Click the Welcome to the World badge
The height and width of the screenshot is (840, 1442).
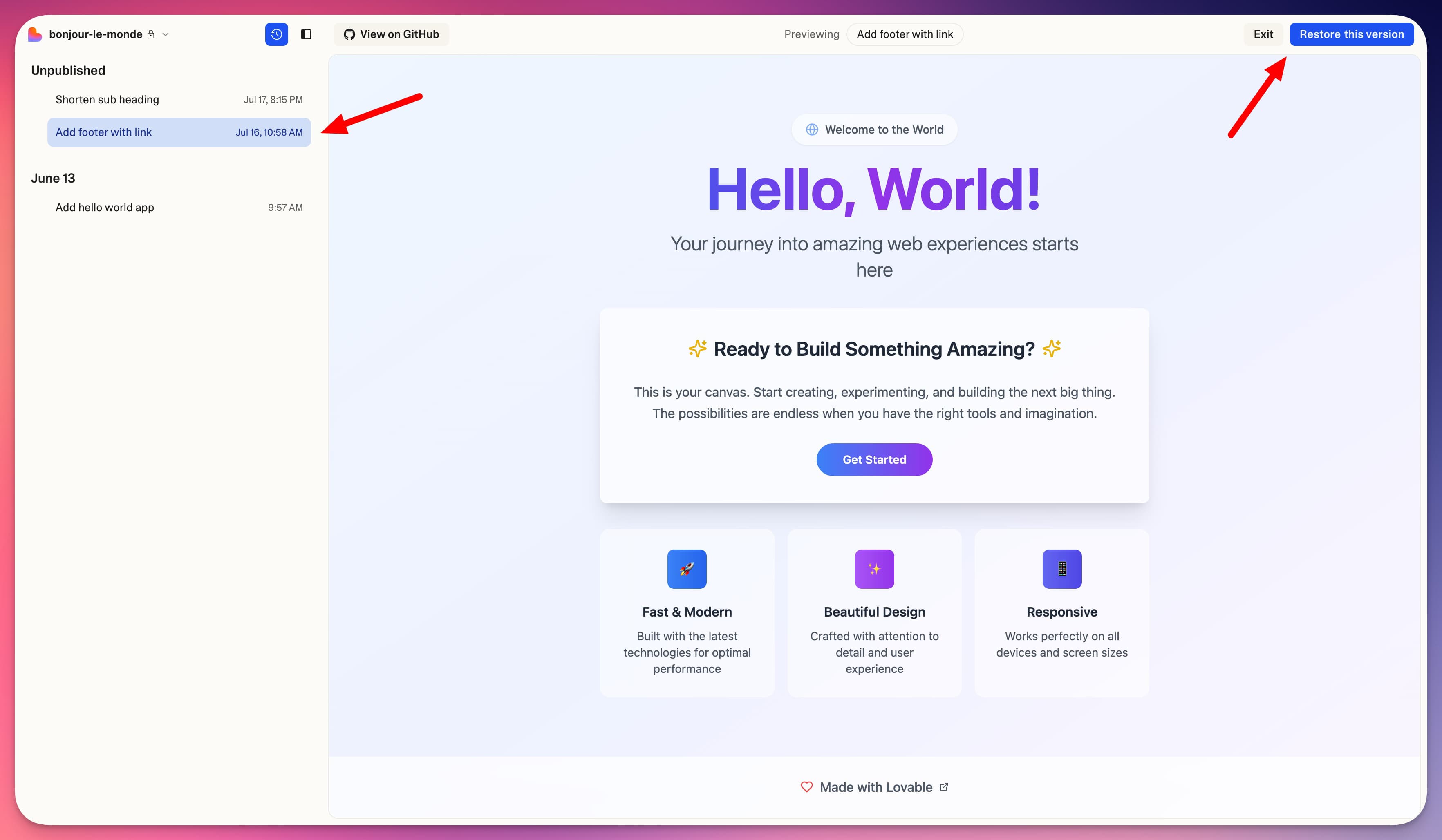coord(874,130)
